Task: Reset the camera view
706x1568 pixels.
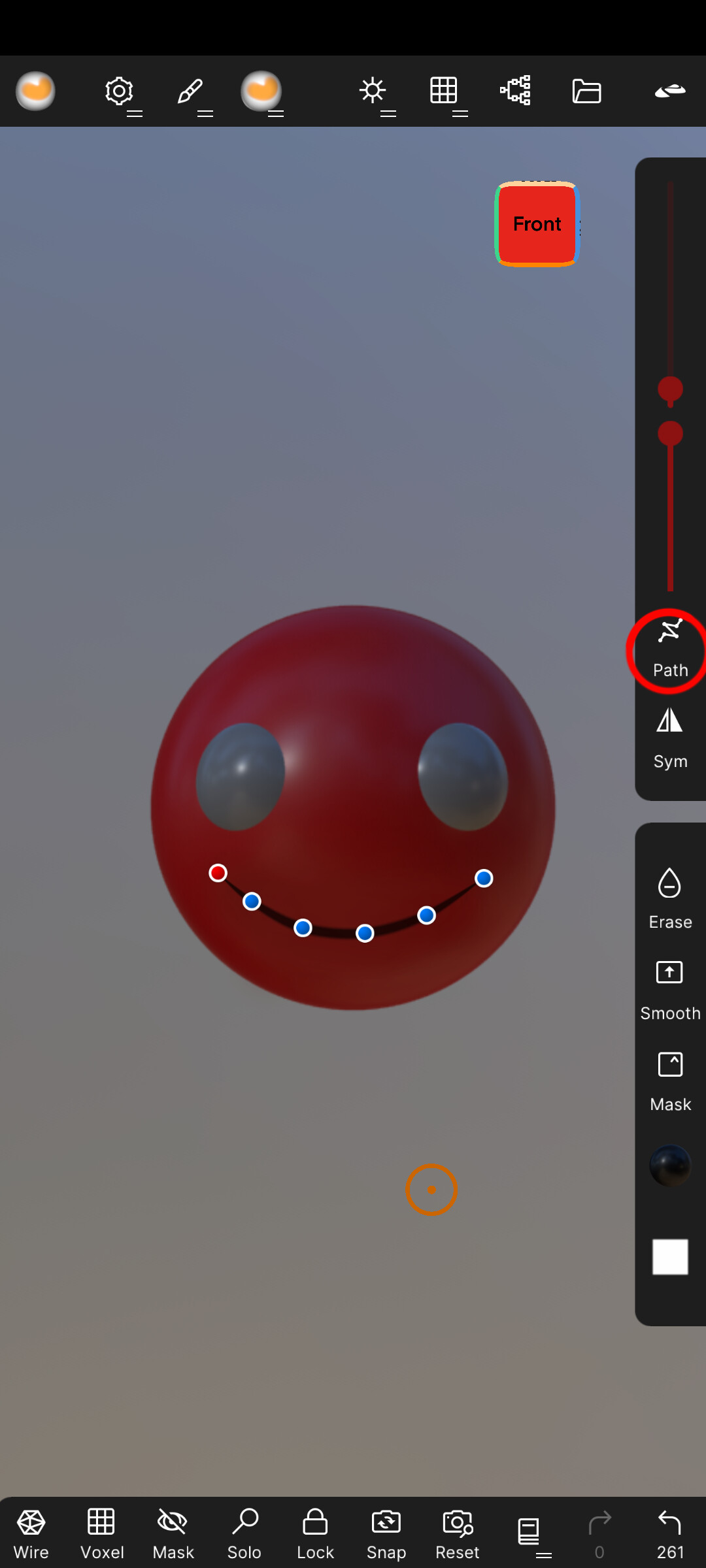Action: 458,1534
